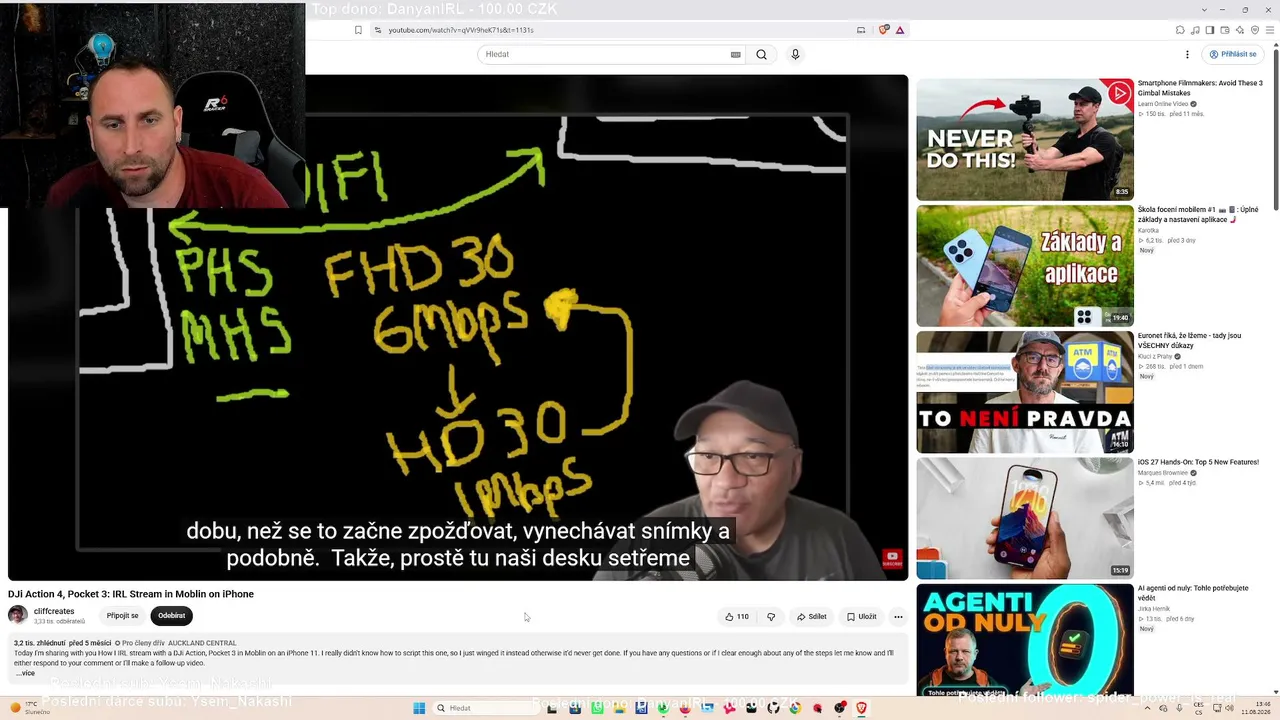Viewport: 1280px width, 720px height.
Task: Open the cliffcreates channel avatar
Action: 18,615
